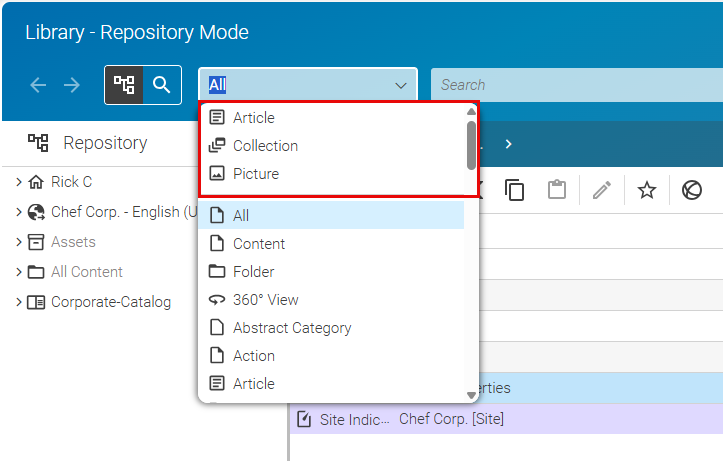Choose Article from recent types list
This screenshot has height=461, width=723.
pos(332,118)
